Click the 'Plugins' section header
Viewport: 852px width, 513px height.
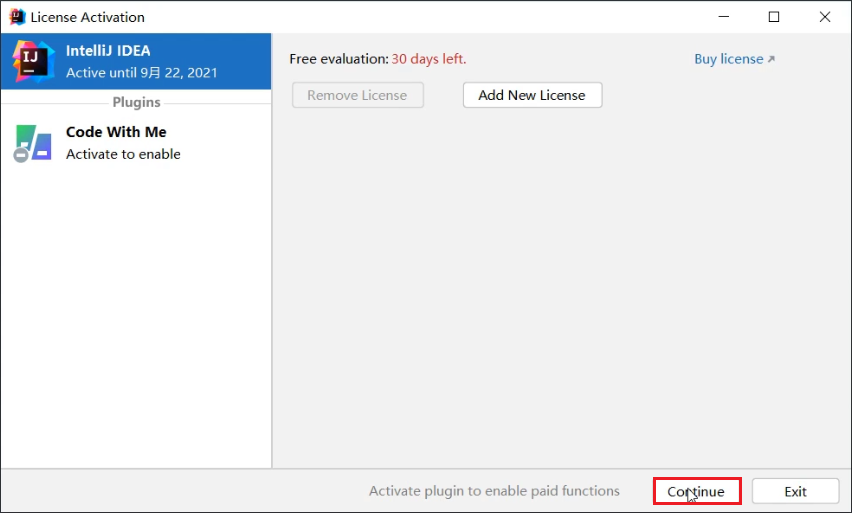point(136,102)
